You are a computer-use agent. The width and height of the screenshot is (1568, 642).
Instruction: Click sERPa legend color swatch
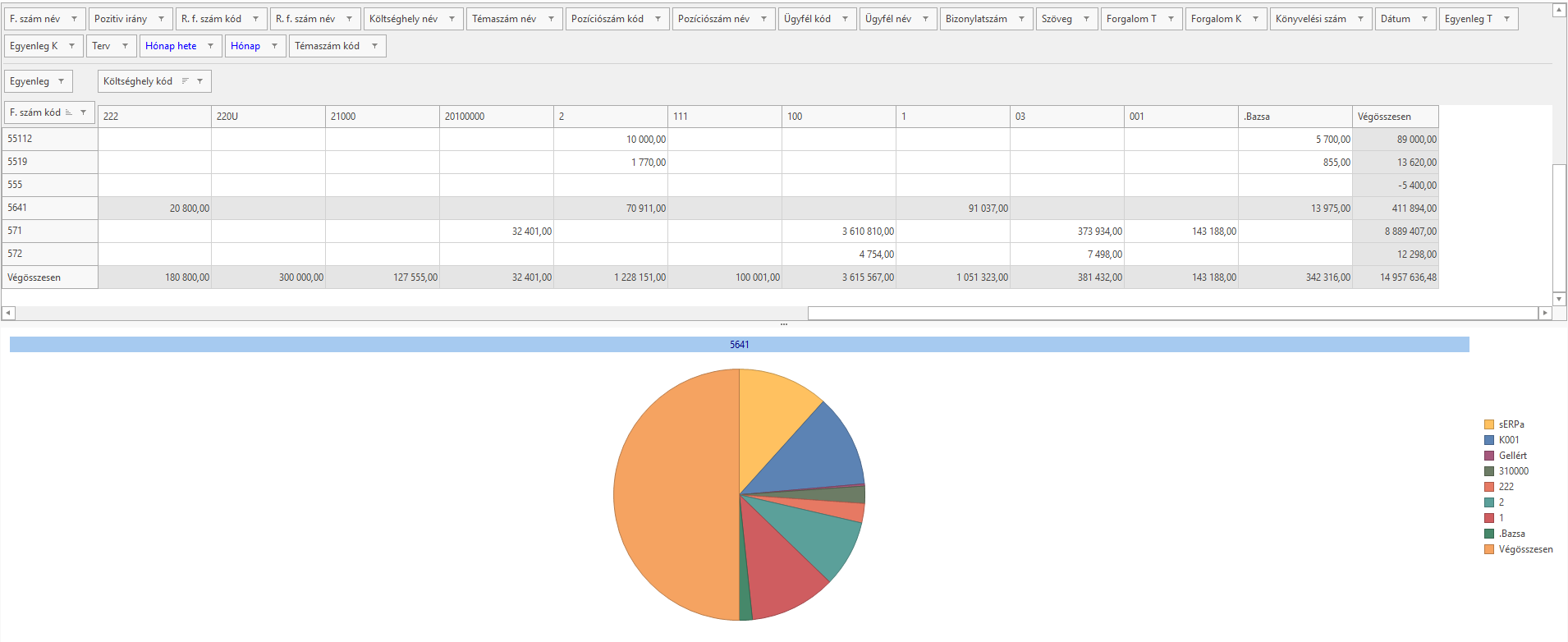coord(1489,424)
